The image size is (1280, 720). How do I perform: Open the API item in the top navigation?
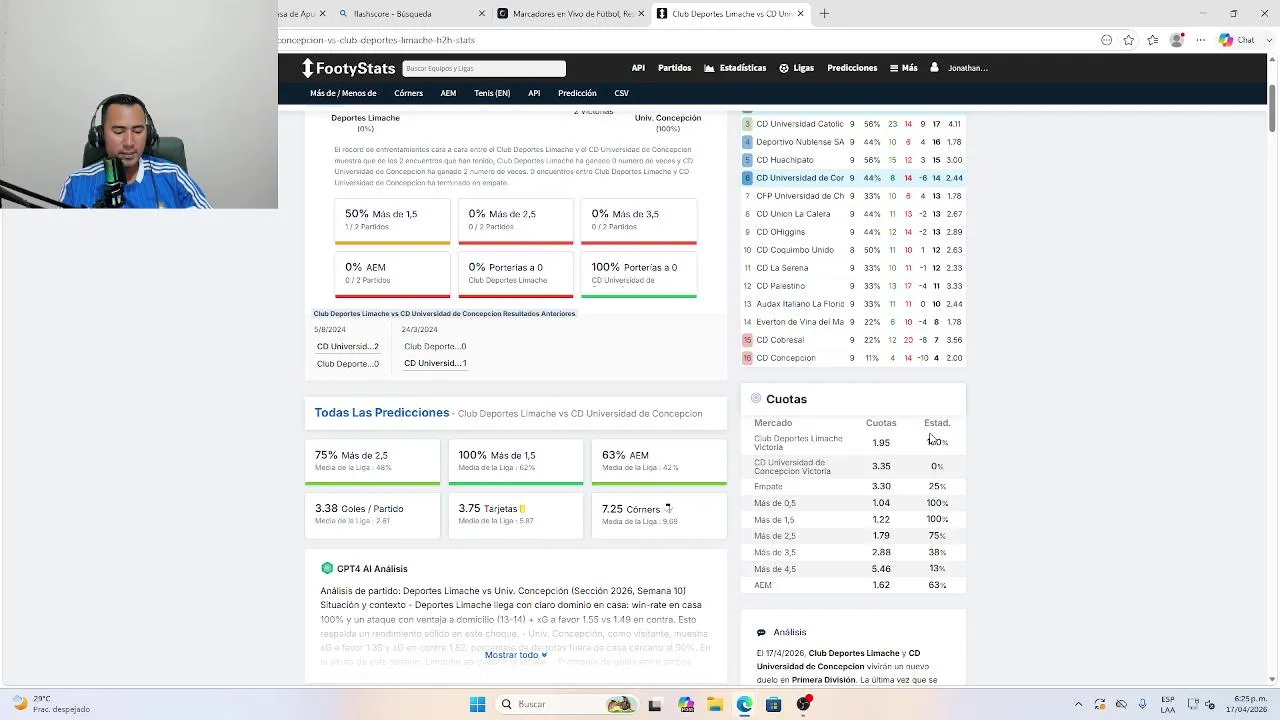tap(638, 68)
